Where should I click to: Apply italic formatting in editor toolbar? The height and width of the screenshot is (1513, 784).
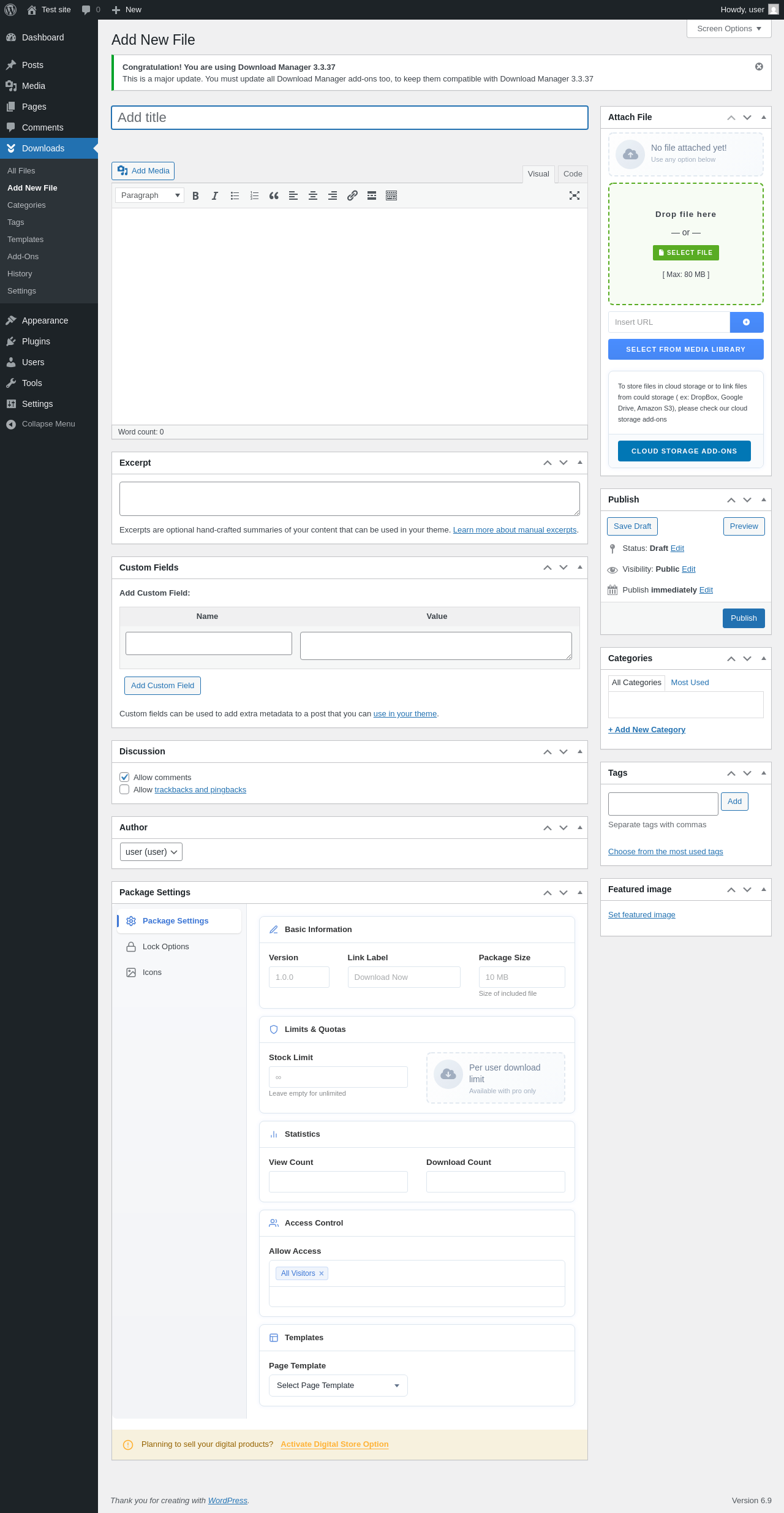215,195
